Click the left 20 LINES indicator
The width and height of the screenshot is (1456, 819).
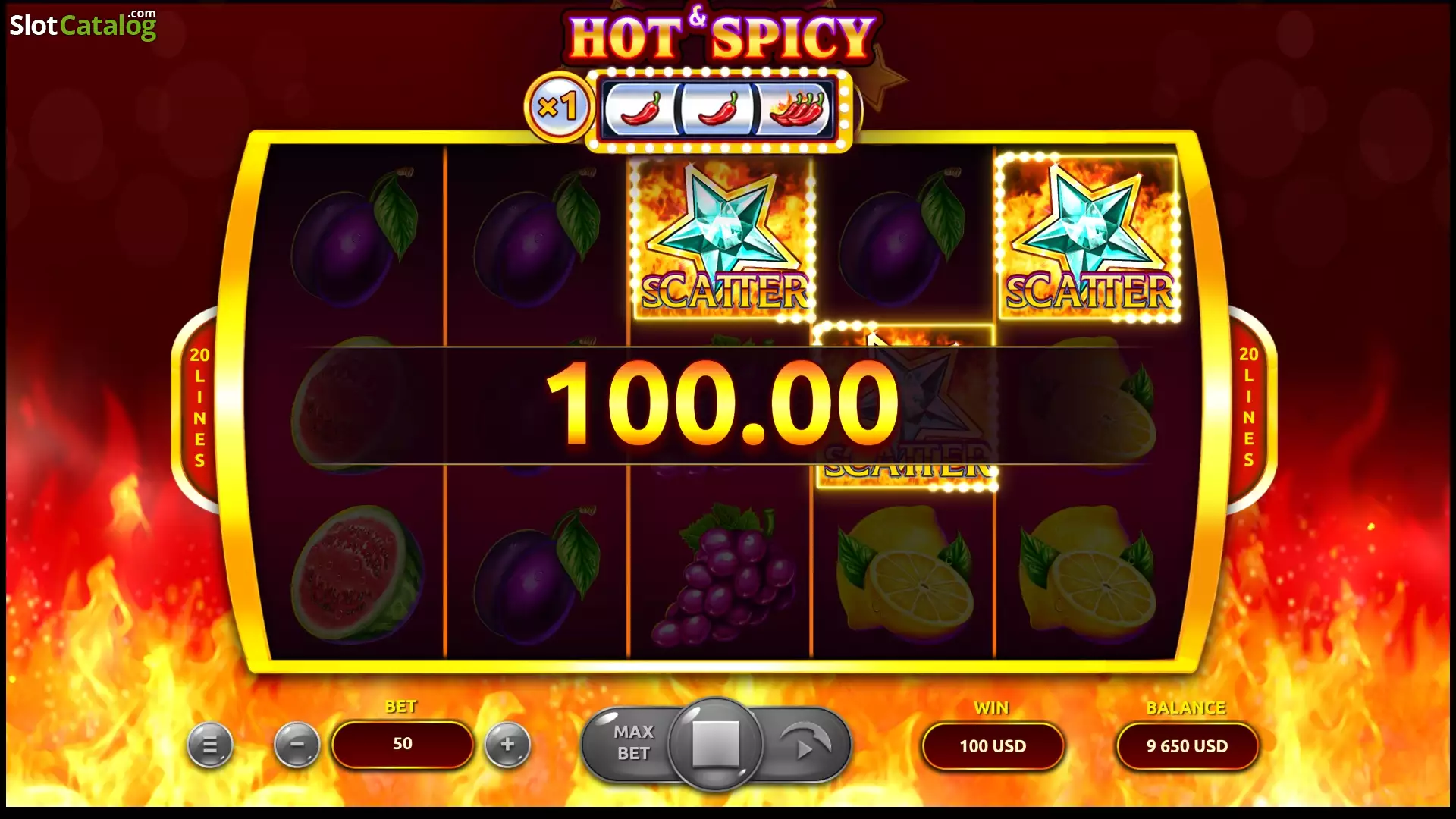coord(199,408)
